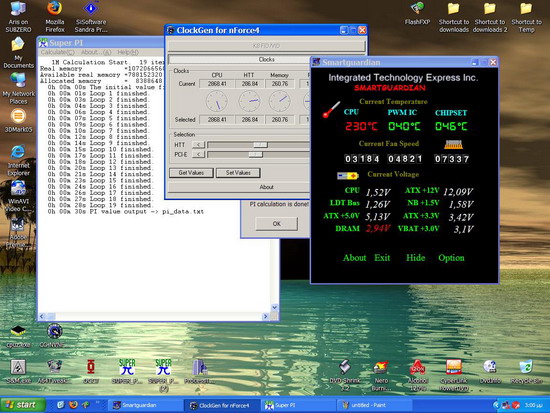Launch first SUPER_PI desktop icon
The height and width of the screenshot is (413, 550).
click(127, 372)
